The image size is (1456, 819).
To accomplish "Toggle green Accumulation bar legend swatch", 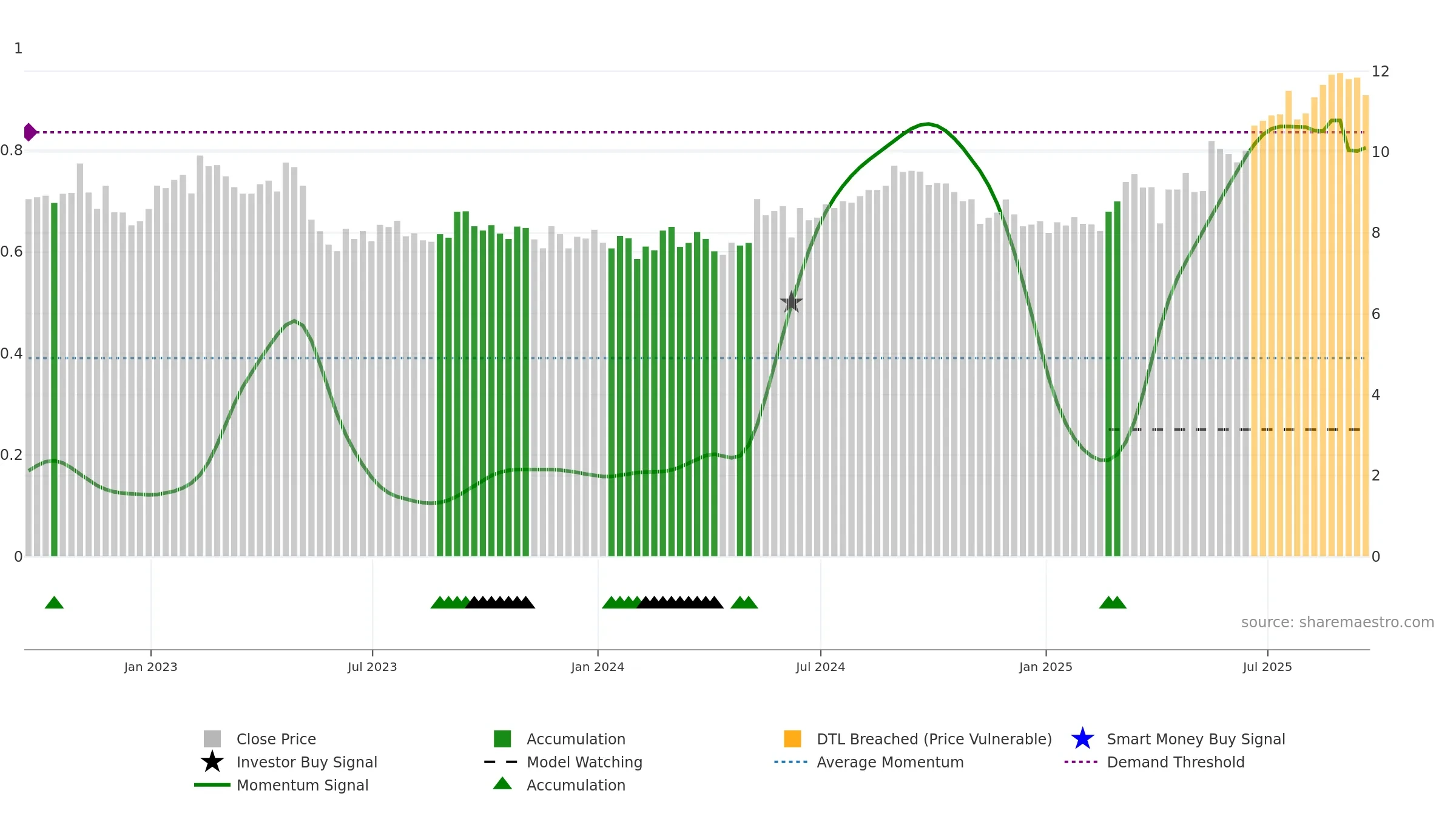I will [502, 739].
